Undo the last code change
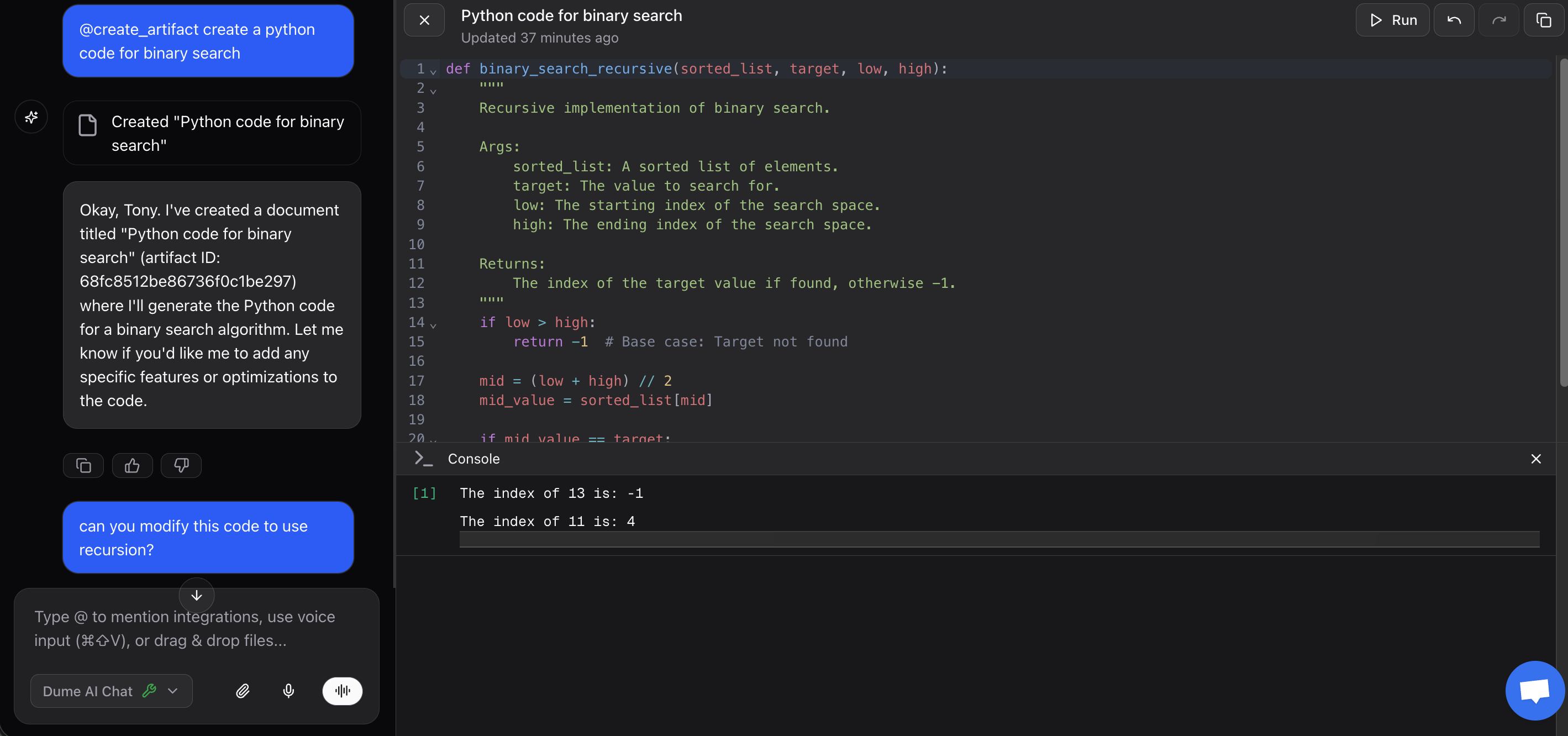 pyautogui.click(x=1454, y=19)
